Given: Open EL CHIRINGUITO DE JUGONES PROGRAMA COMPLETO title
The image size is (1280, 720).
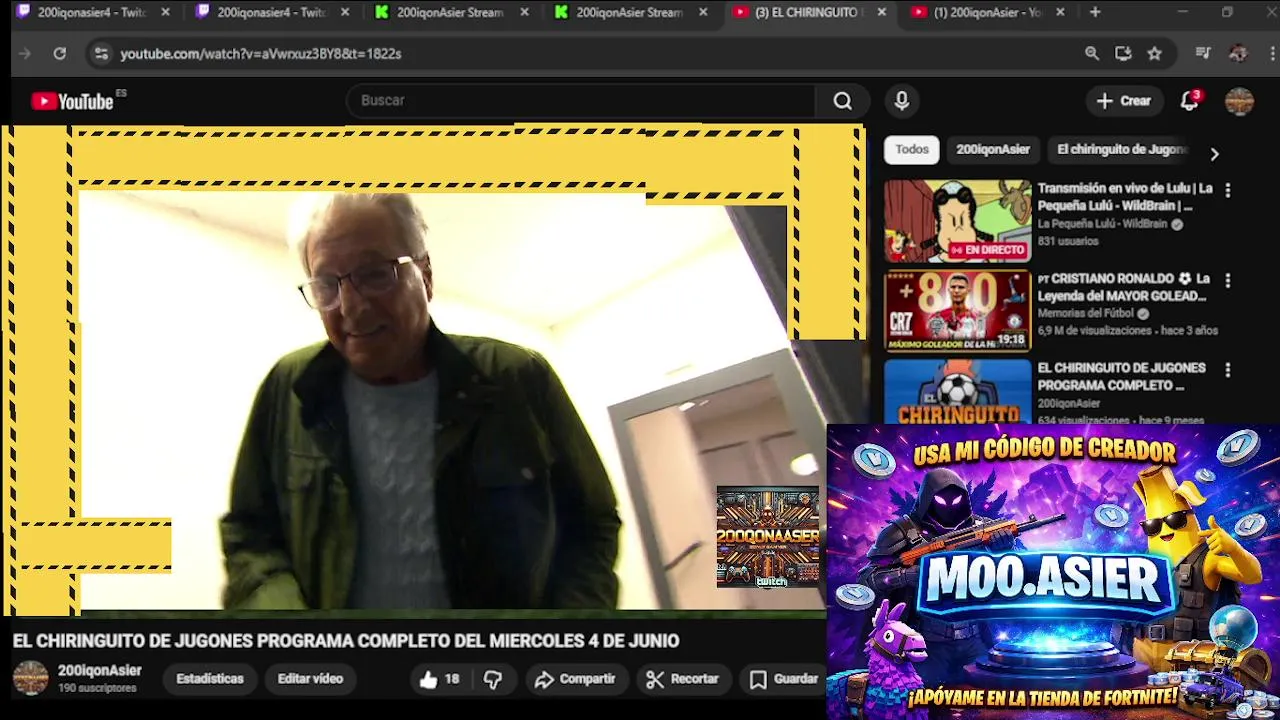Looking at the screenshot, I should (x=1121, y=377).
